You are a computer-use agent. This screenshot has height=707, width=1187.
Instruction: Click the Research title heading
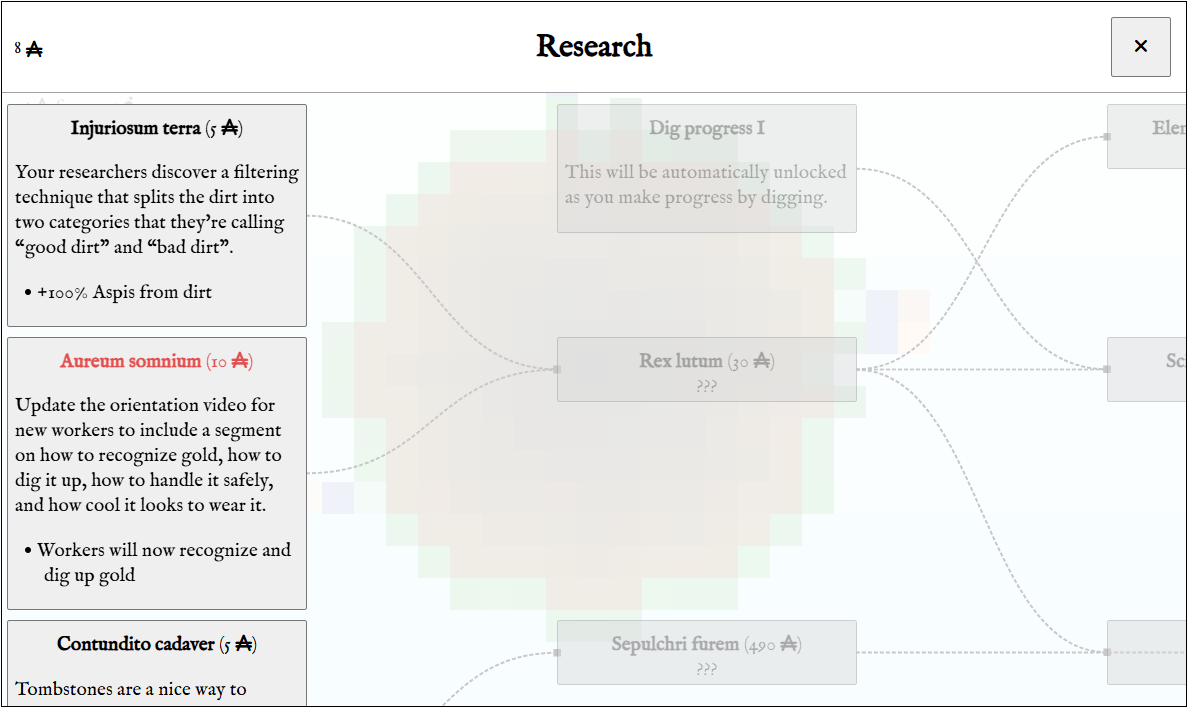coord(594,46)
